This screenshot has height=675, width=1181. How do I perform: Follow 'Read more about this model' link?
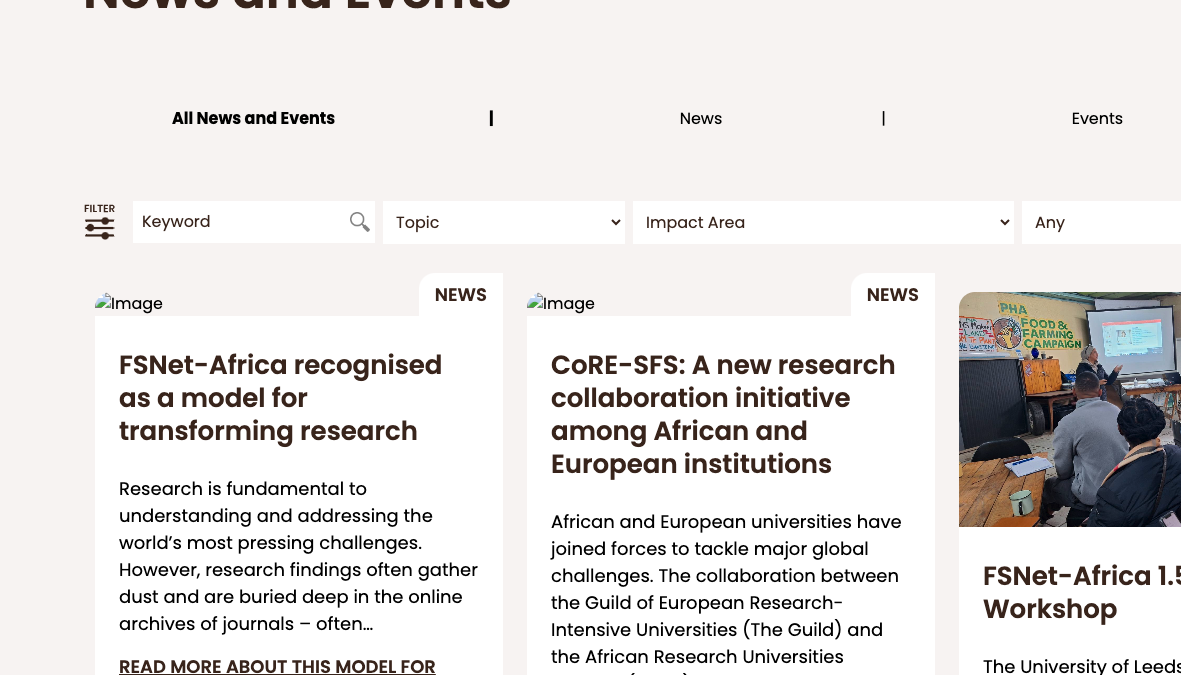click(277, 666)
